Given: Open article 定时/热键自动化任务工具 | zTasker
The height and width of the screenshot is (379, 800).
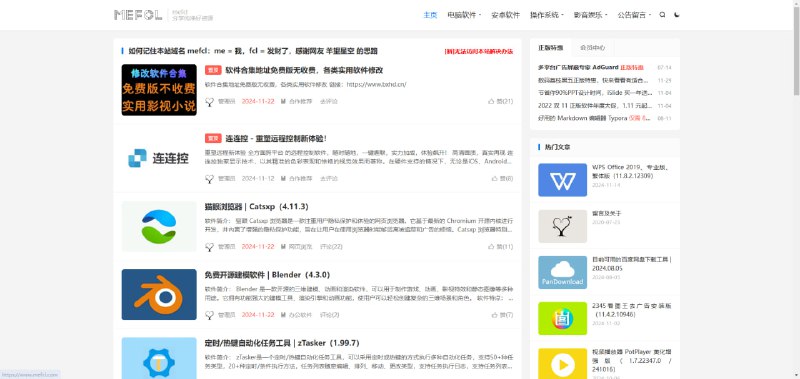Looking at the screenshot, I should point(282,343).
